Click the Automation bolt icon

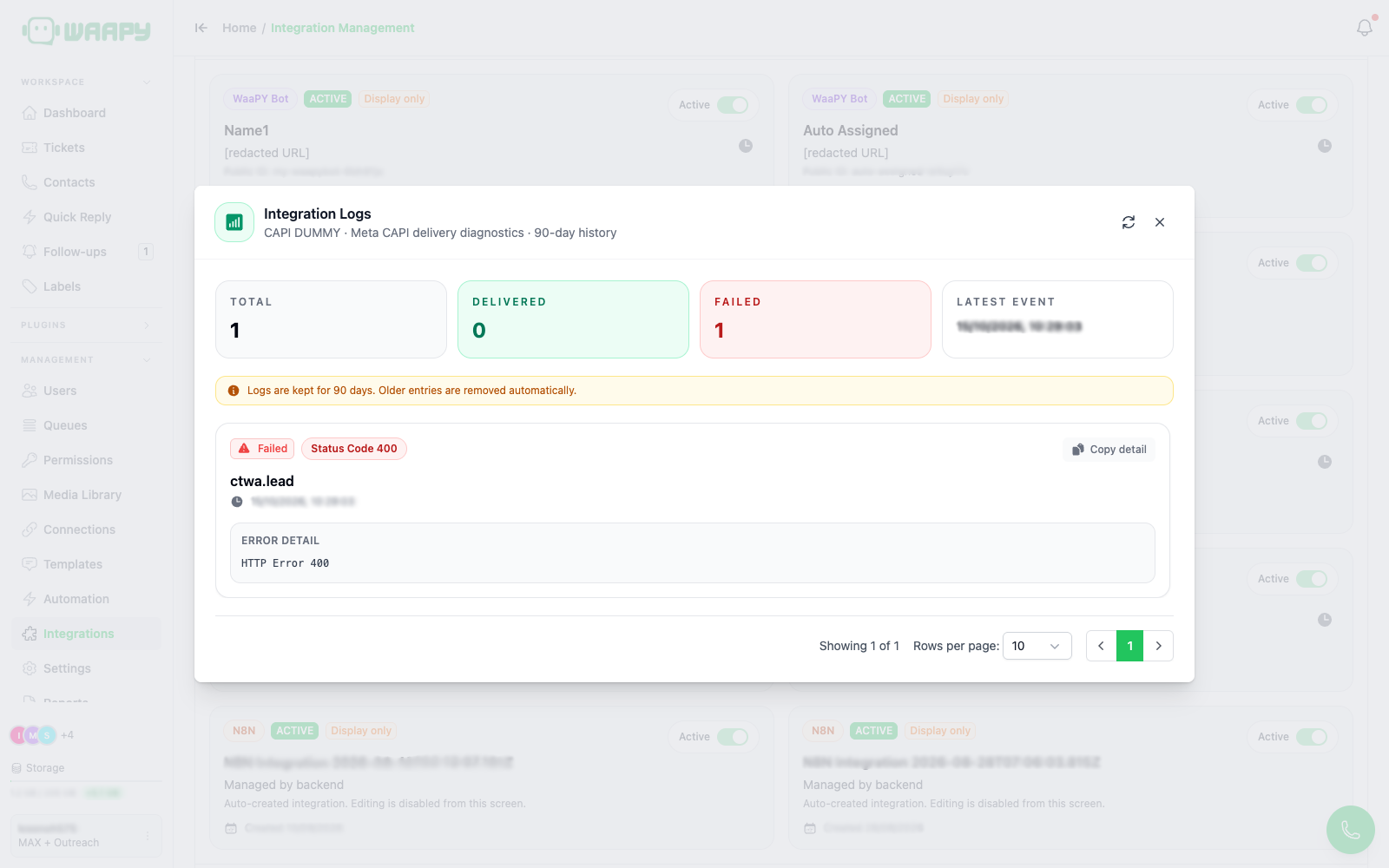coord(30,599)
